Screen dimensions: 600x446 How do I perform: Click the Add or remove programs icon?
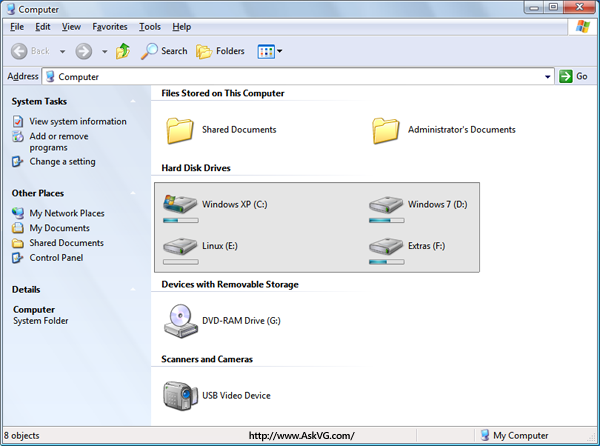coord(18,136)
